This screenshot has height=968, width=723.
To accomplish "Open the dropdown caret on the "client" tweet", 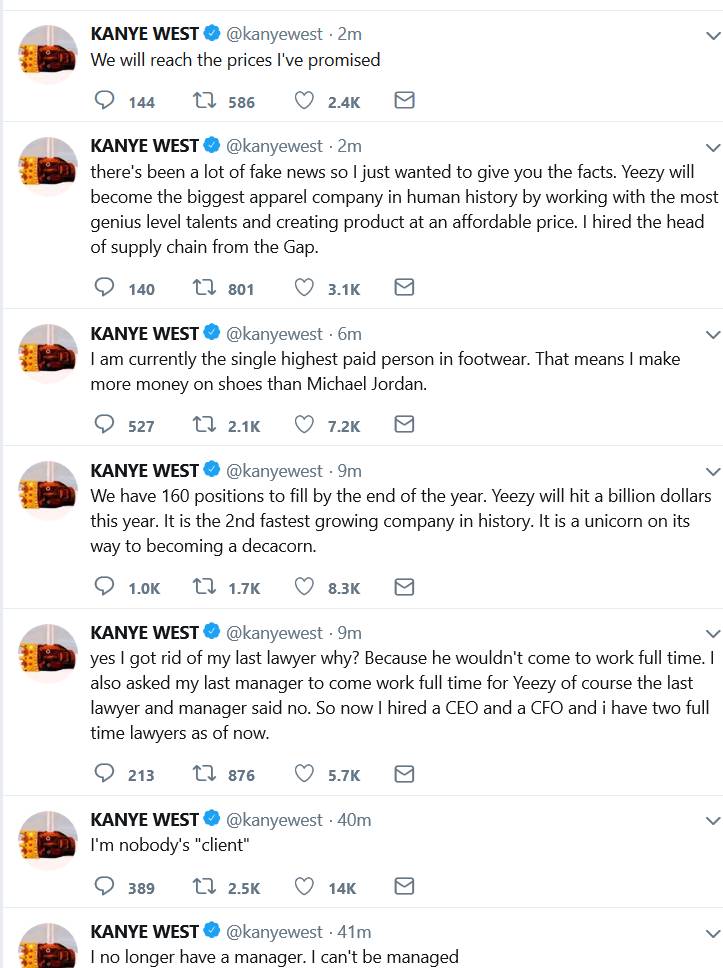I will tap(712, 820).
